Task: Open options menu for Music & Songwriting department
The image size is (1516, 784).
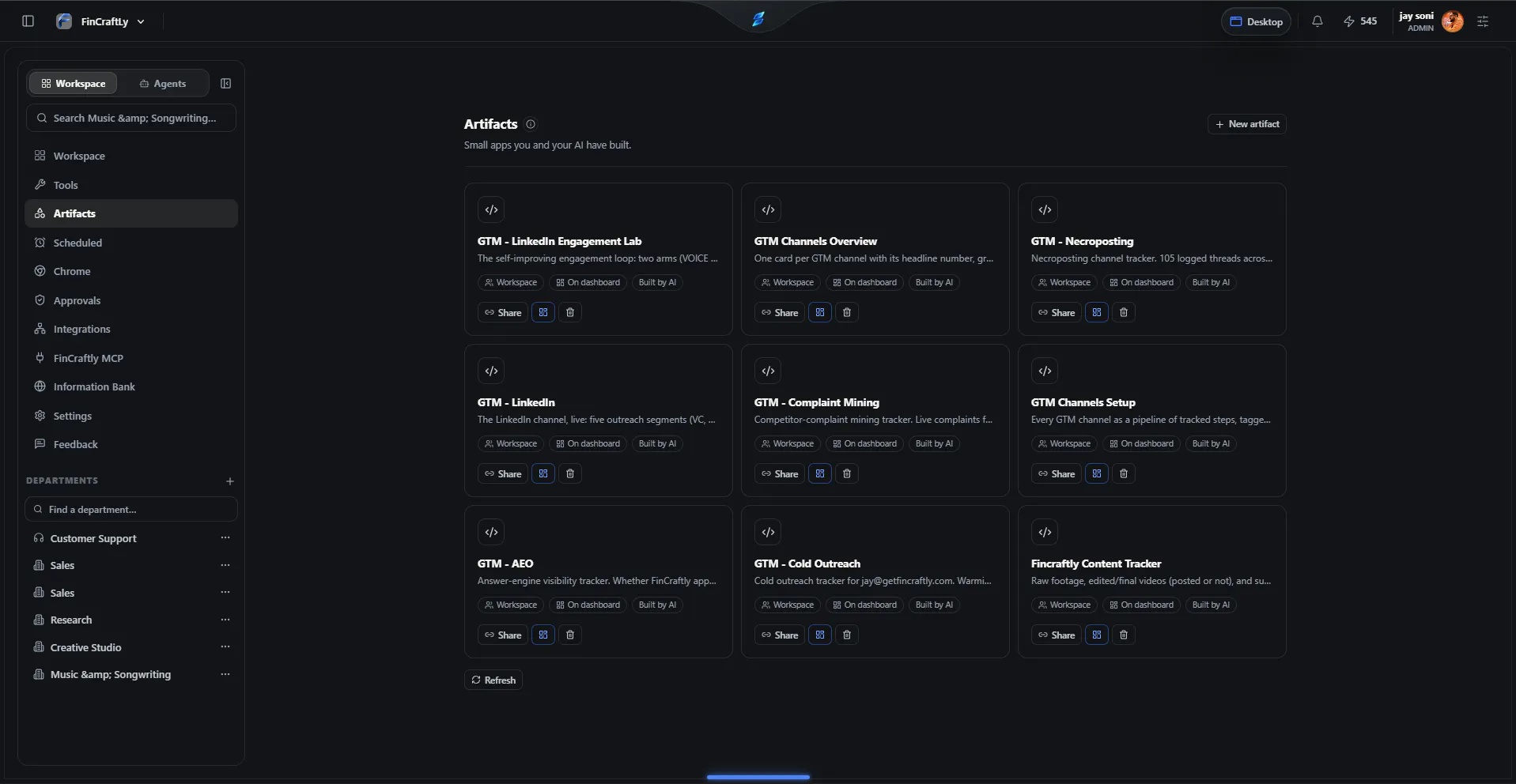Action: (225, 674)
